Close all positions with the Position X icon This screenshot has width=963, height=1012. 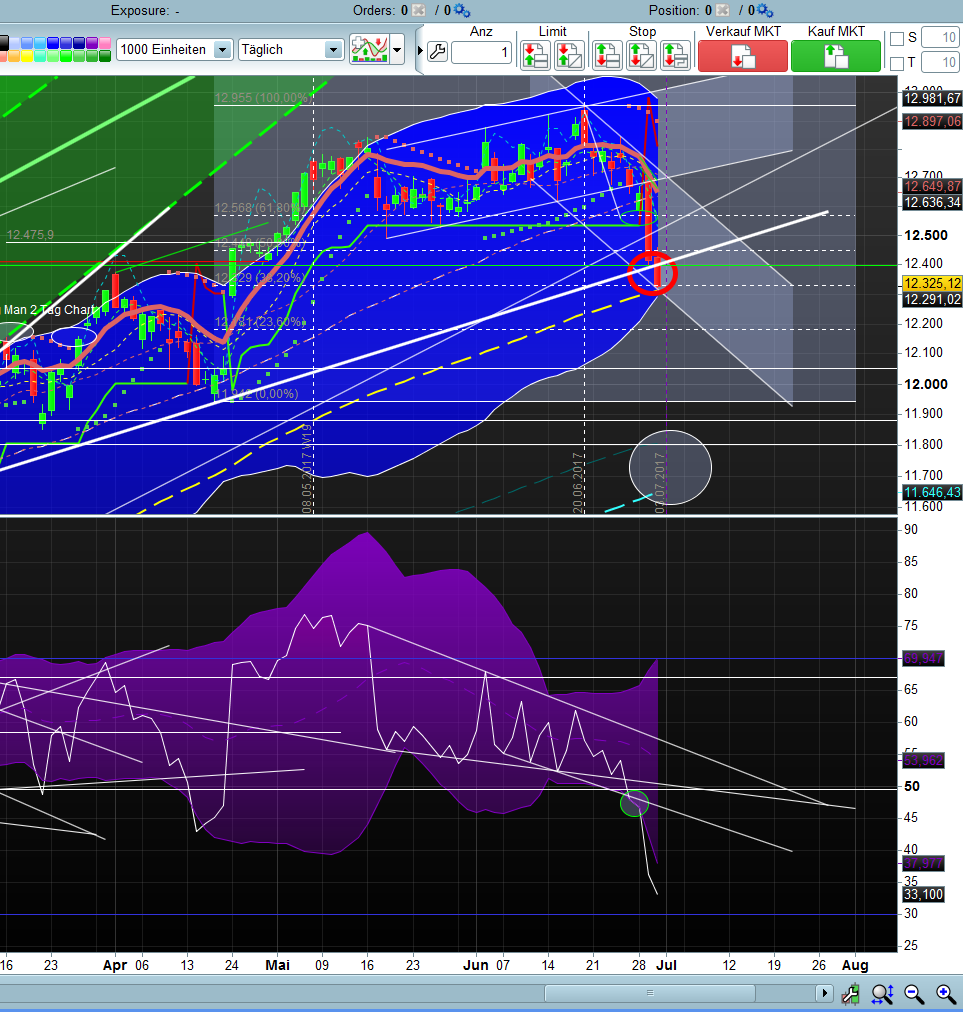[724, 10]
